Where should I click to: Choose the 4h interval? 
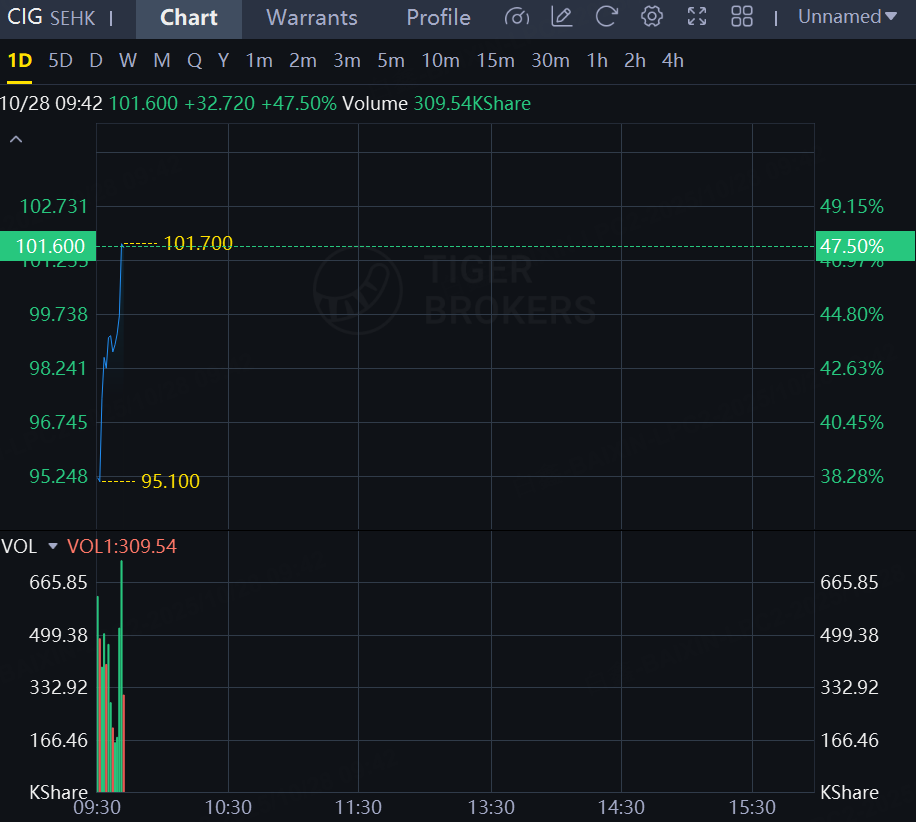[x=672, y=60]
